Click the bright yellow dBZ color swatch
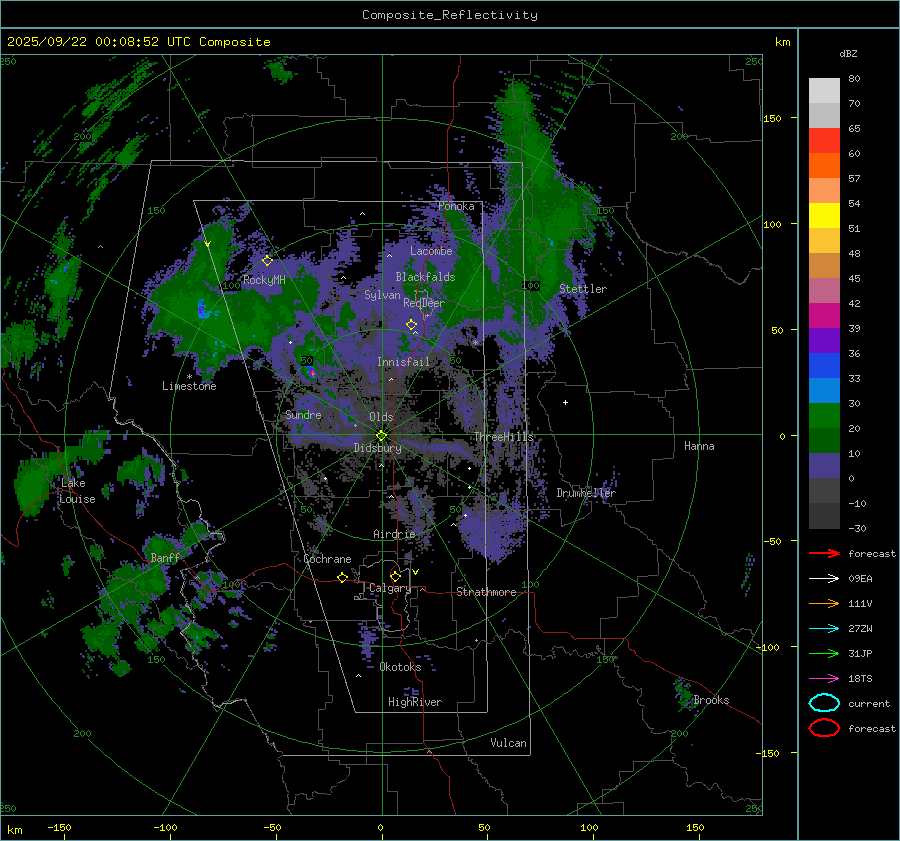This screenshot has height=841, width=900. (x=824, y=215)
